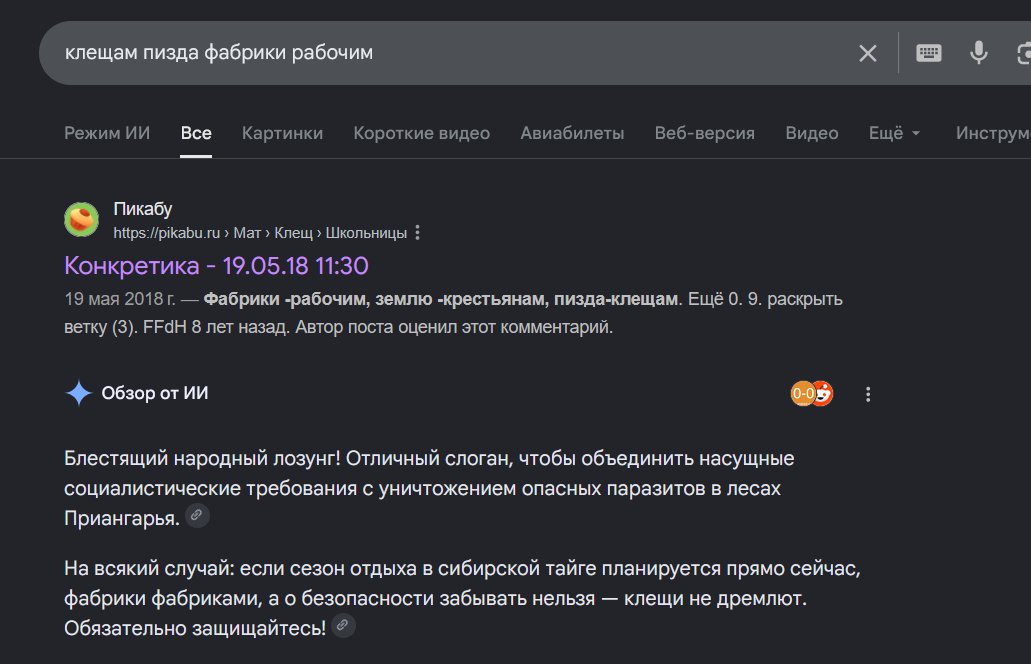The image size is (1031, 664).
Task: Click the AI overview sparkle icon
Action: (79, 393)
